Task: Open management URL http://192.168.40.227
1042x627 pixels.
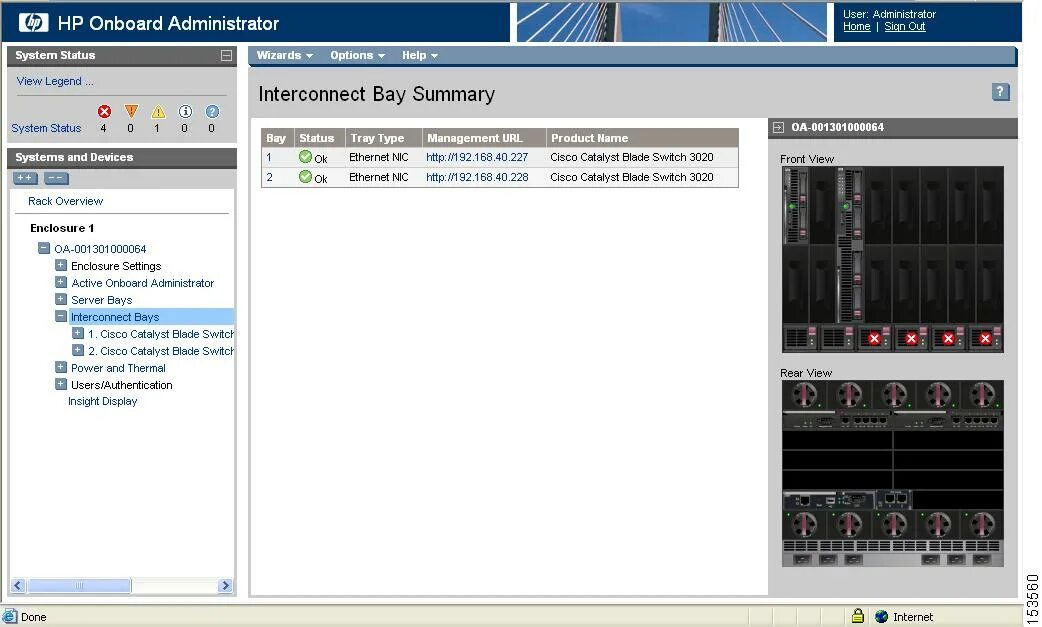Action: pyautogui.click(x=477, y=157)
